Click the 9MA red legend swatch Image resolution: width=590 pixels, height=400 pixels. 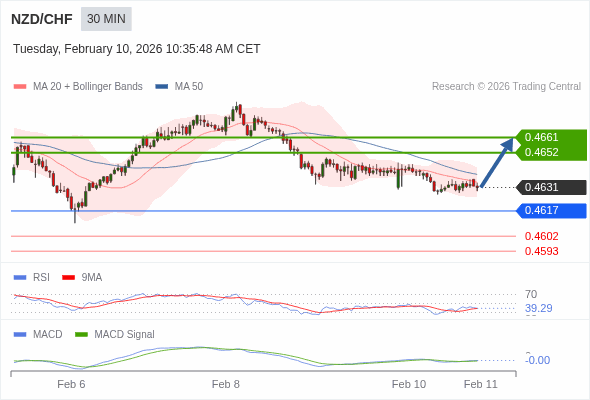pos(68,278)
